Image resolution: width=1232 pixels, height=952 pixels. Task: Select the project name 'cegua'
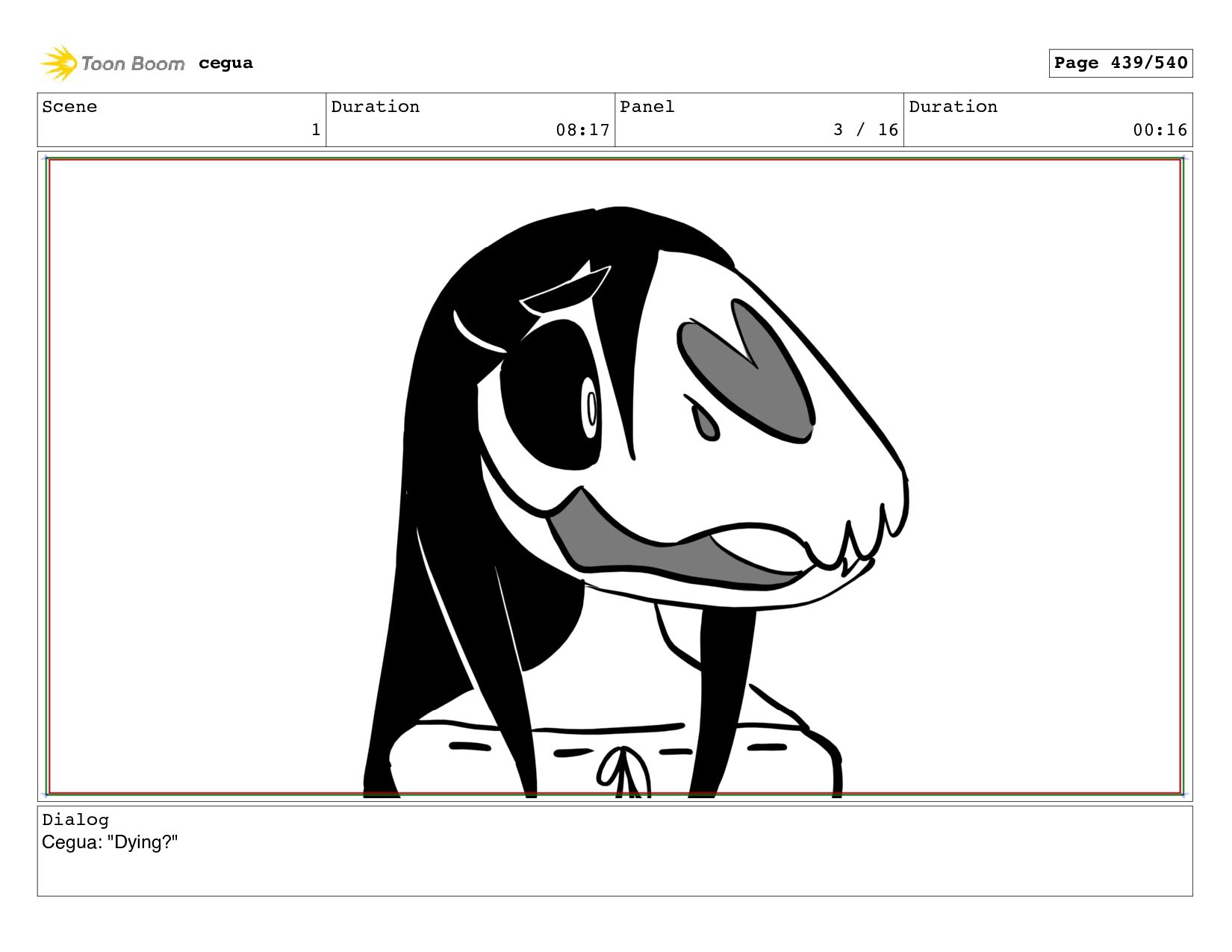[225, 63]
